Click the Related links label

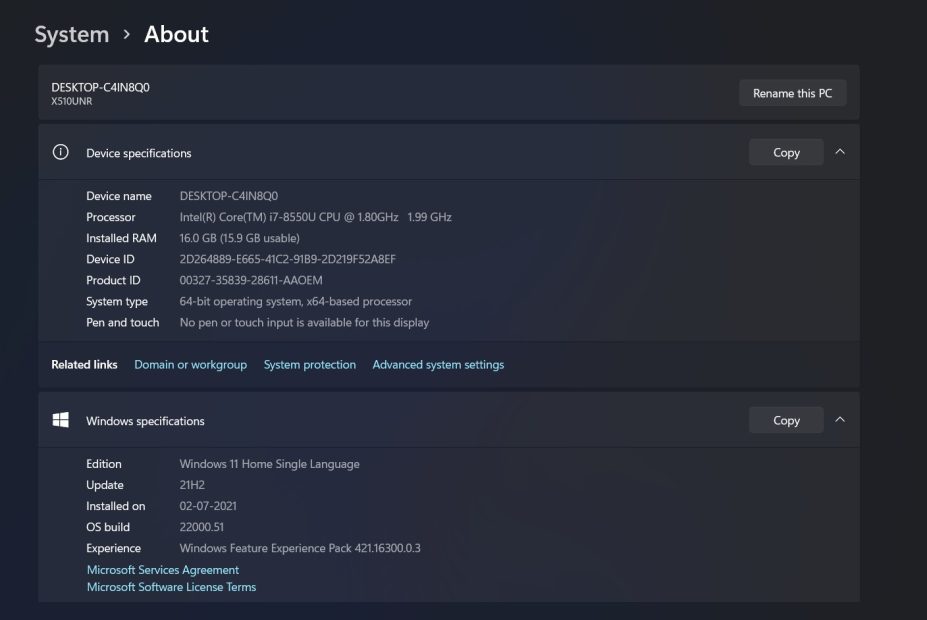(85, 365)
